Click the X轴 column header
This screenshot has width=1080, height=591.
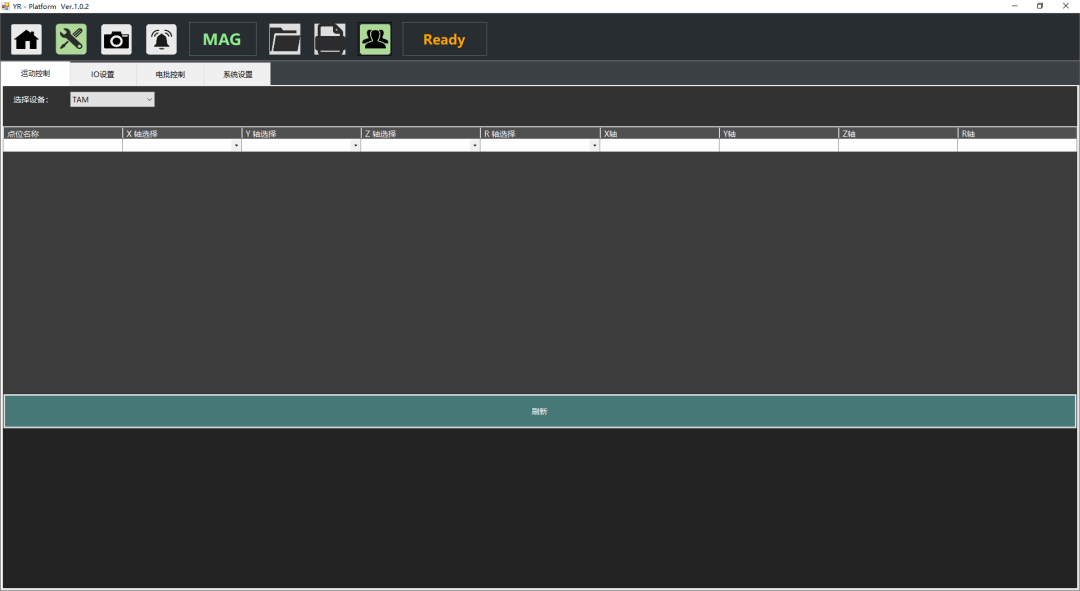click(659, 134)
